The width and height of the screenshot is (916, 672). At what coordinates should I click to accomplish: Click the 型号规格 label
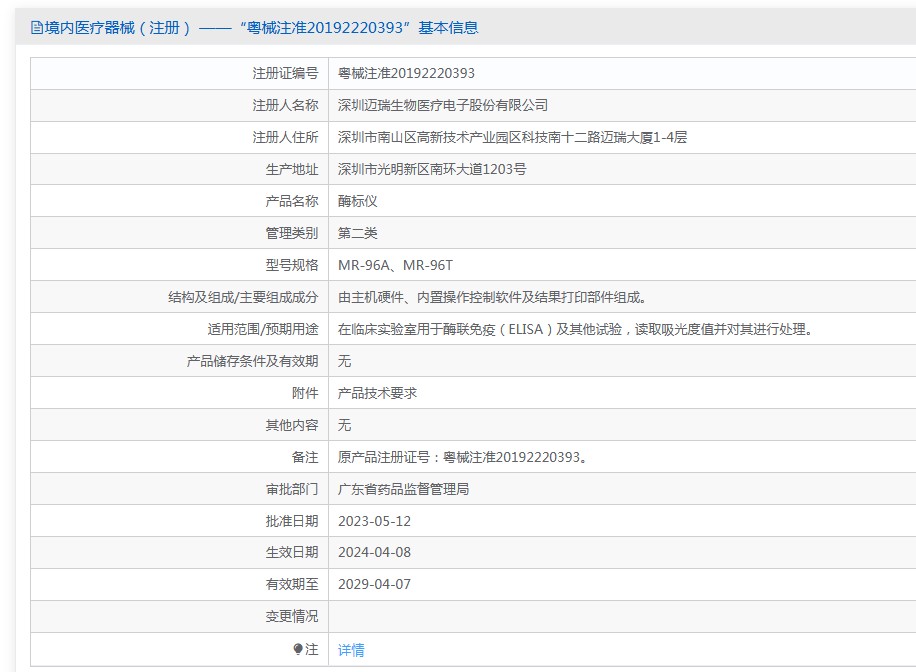292,265
